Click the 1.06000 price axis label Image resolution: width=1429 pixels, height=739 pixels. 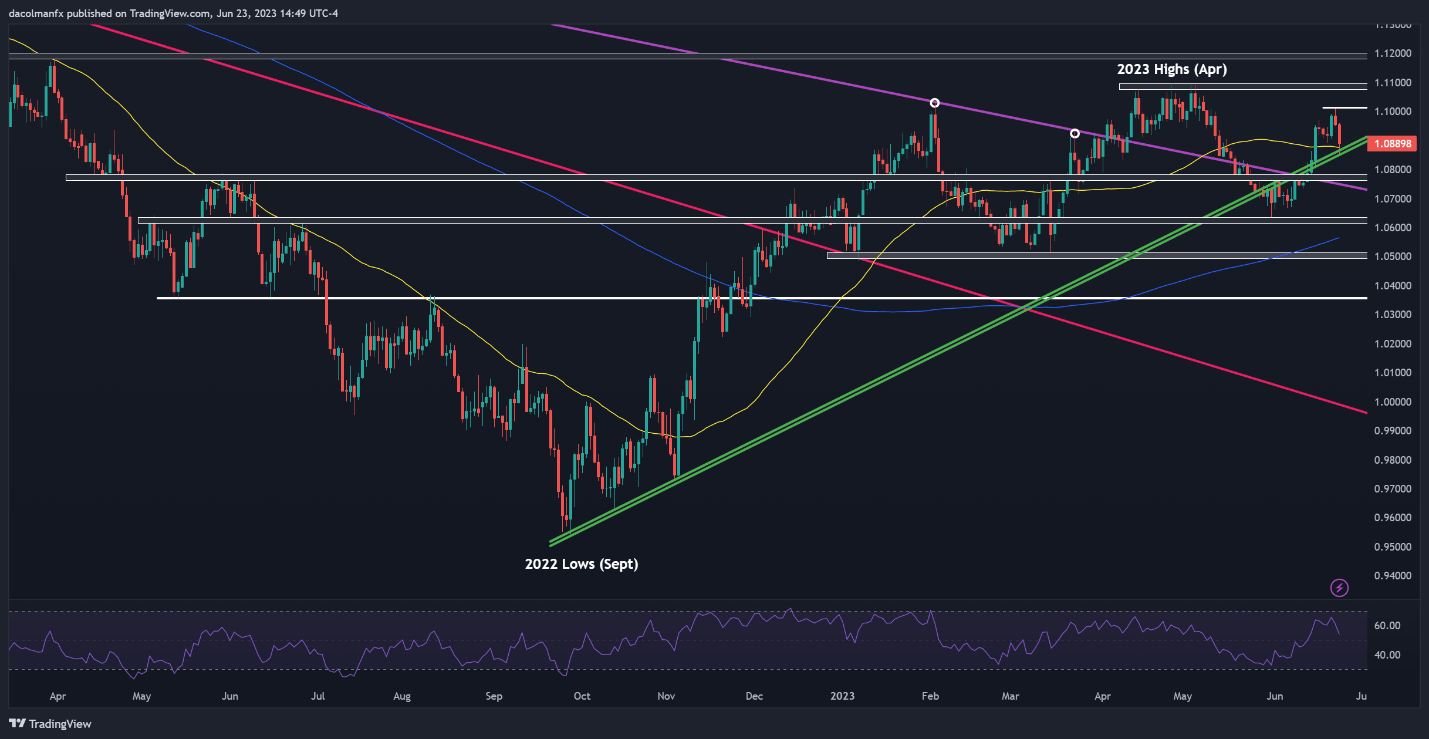pos(1391,228)
